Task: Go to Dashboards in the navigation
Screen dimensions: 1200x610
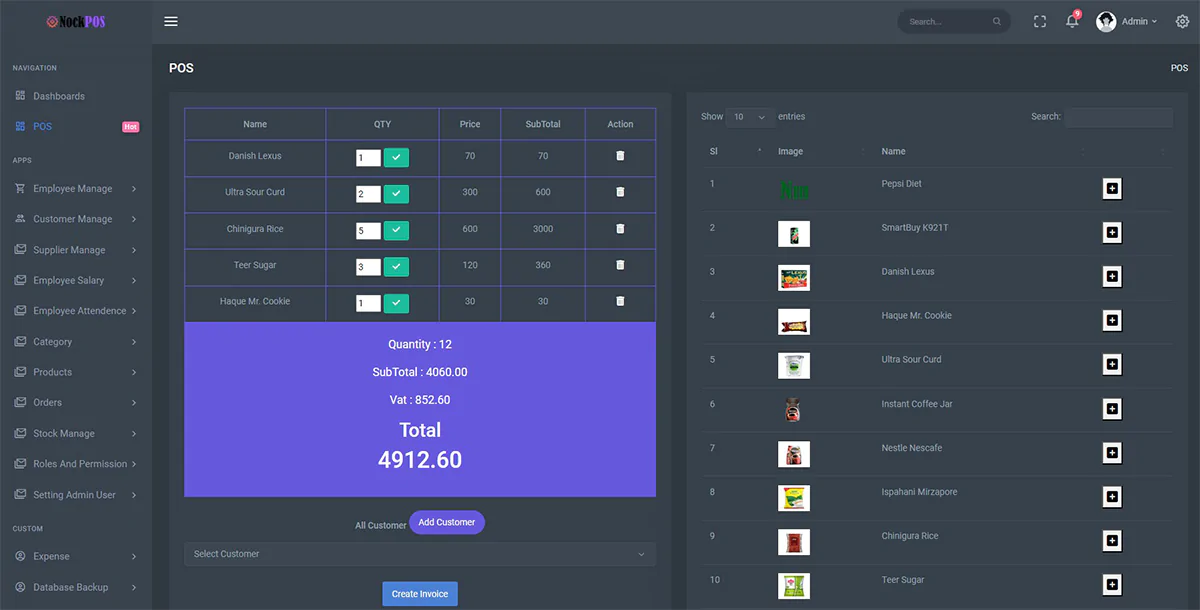Action: (x=59, y=96)
